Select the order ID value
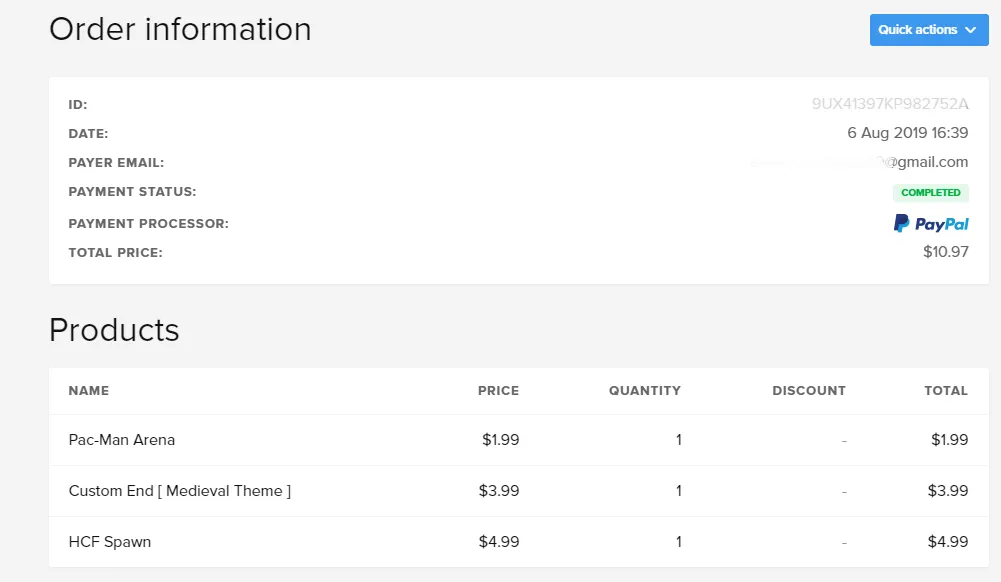This screenshot has width=1001, height=582. [x=890, y=104]
